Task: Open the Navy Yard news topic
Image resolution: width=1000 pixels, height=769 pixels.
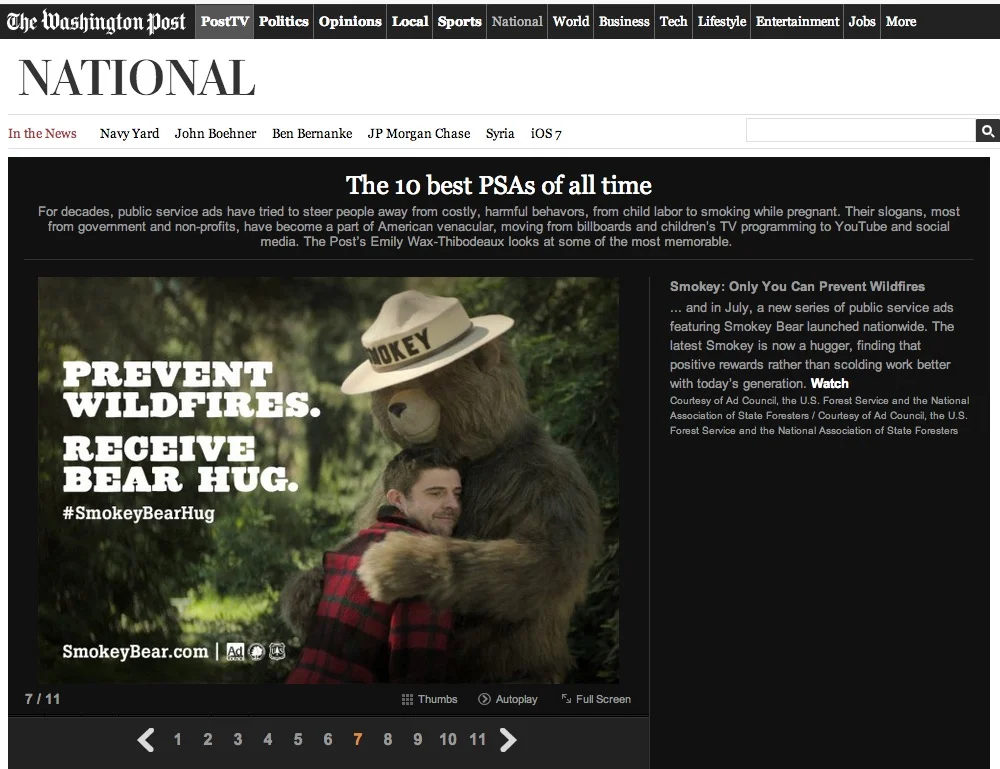Action: point(129,133)
